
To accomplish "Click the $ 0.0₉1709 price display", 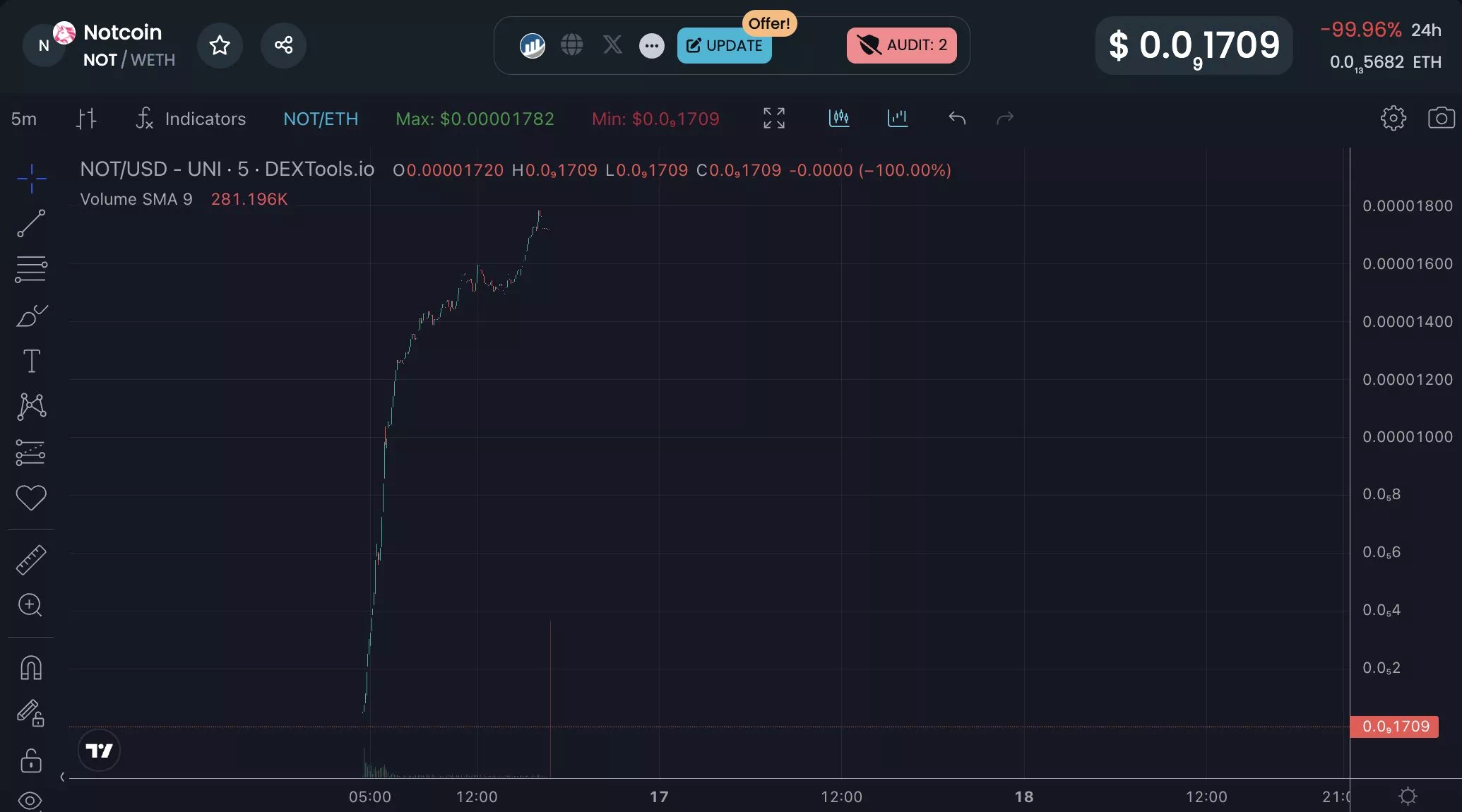I will point(1194,46).
